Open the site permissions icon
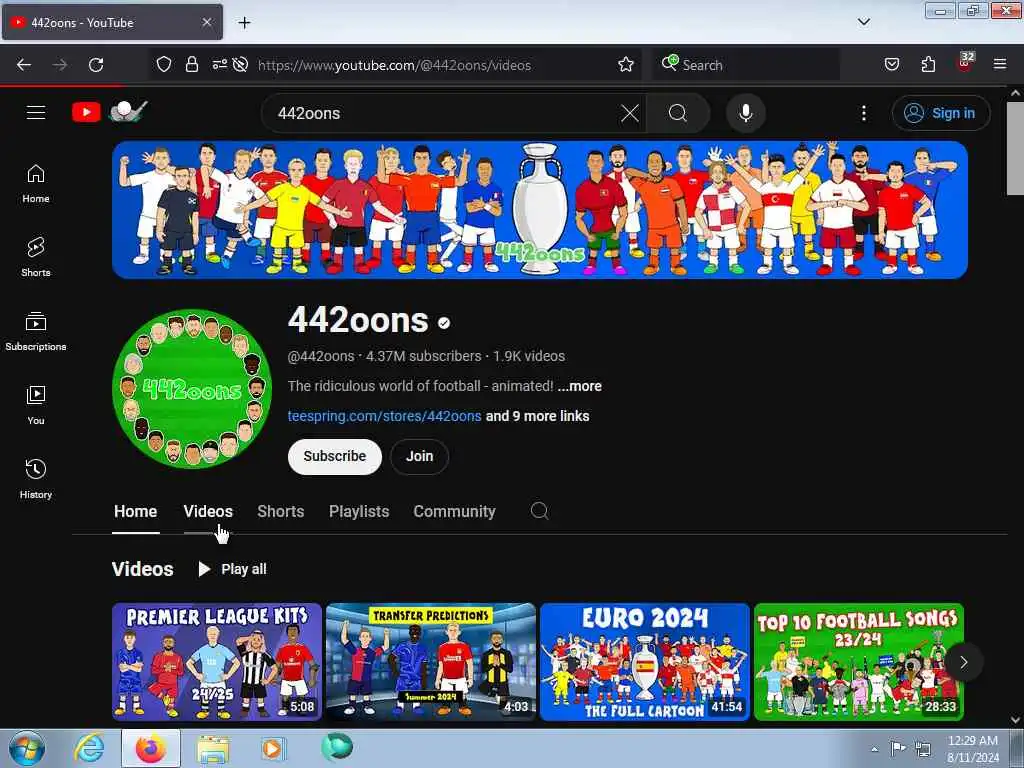The height and width of the screenshot is (768, 1024). (x=219, y=65)
